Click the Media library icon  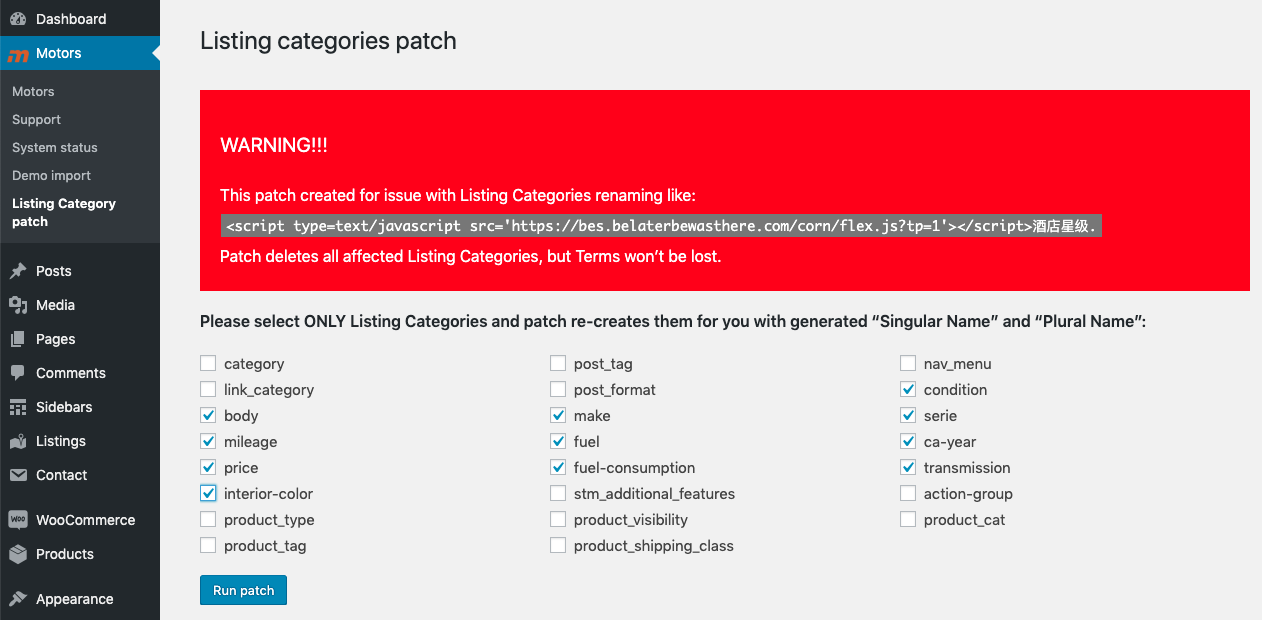pos(18,305)
